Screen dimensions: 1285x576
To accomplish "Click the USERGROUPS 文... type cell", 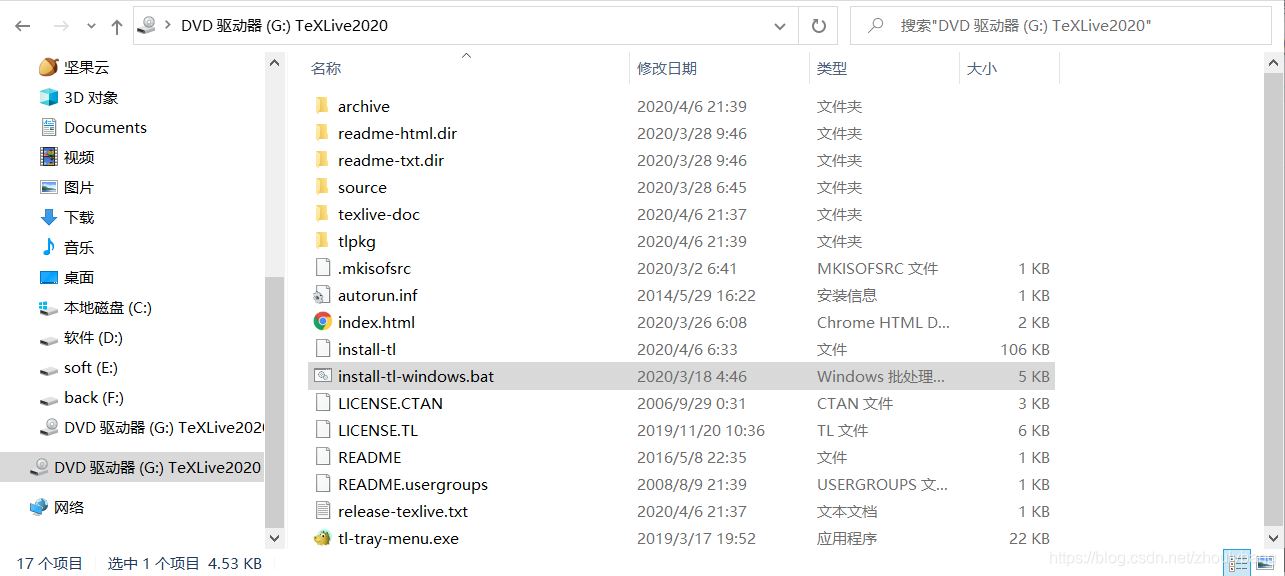I will pyautogui.click(x=882, y=484).
